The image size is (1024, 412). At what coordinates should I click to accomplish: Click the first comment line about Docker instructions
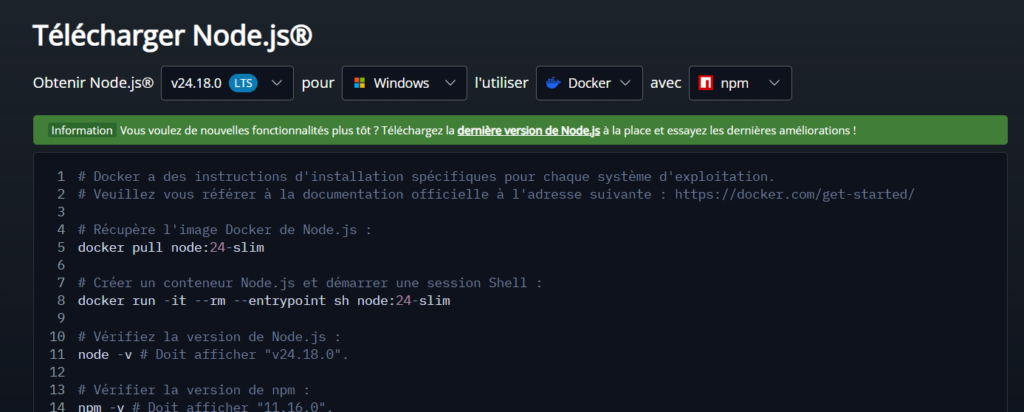(426, 176)
